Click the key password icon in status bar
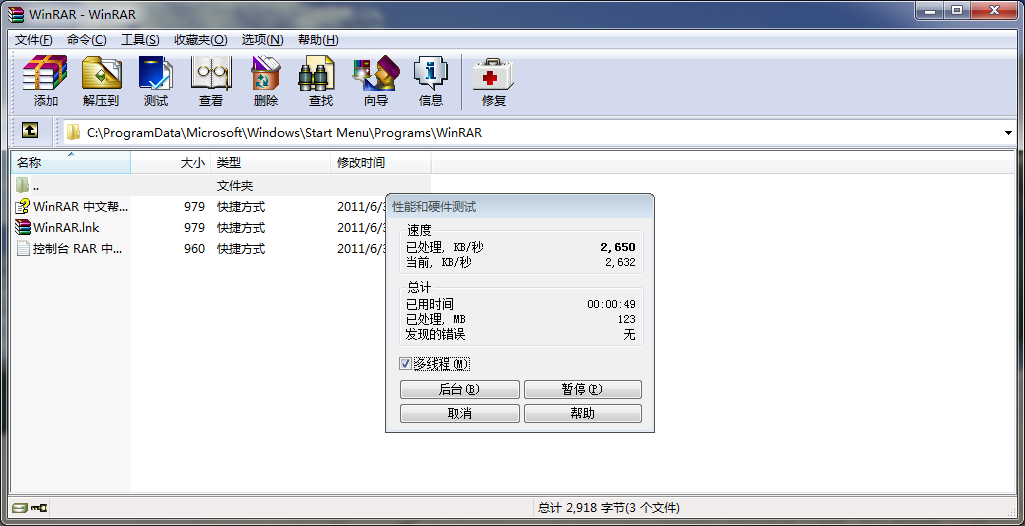The image size is (1025, 526). pos(39,507)
